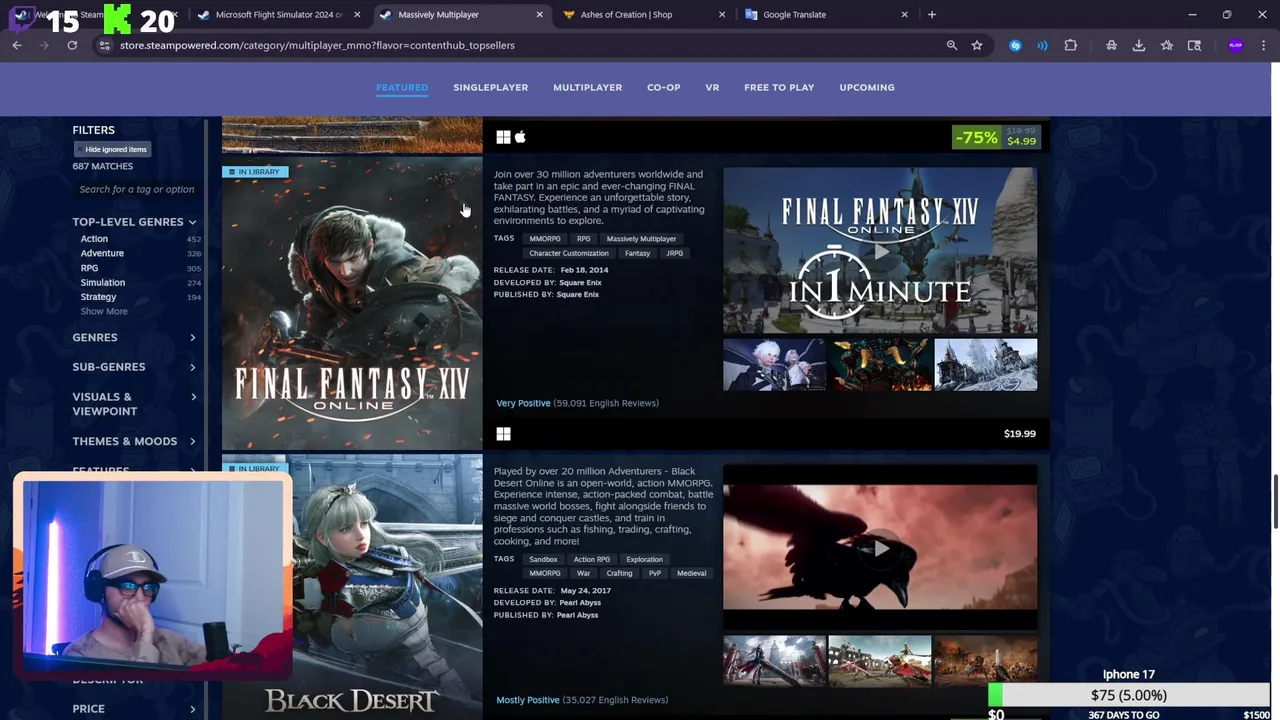Open the Upcoming tab
This screenshot has width=1280, height=720.
[867, 87]
